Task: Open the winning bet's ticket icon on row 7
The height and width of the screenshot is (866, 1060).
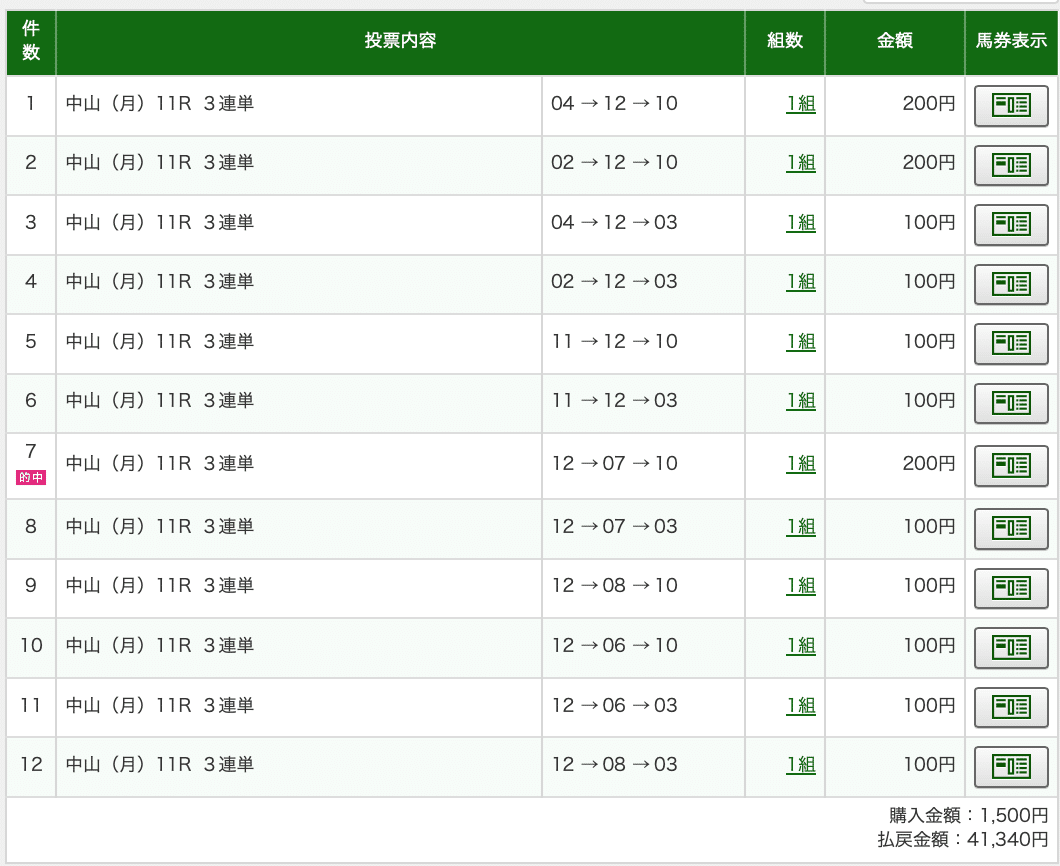Action: coord(1010,465)
